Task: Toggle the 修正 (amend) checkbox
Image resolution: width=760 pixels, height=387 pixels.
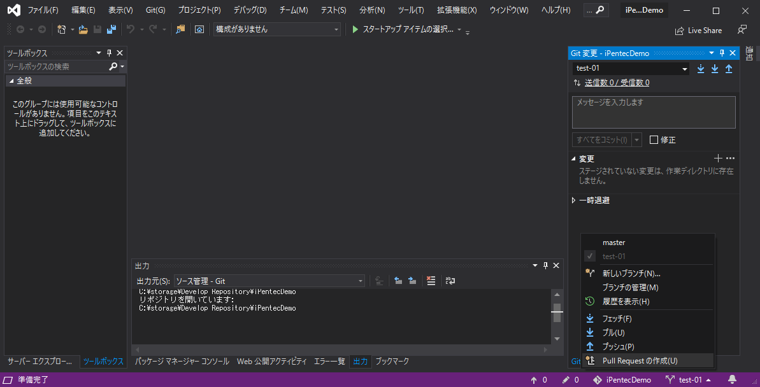Action: click(654, 140)
